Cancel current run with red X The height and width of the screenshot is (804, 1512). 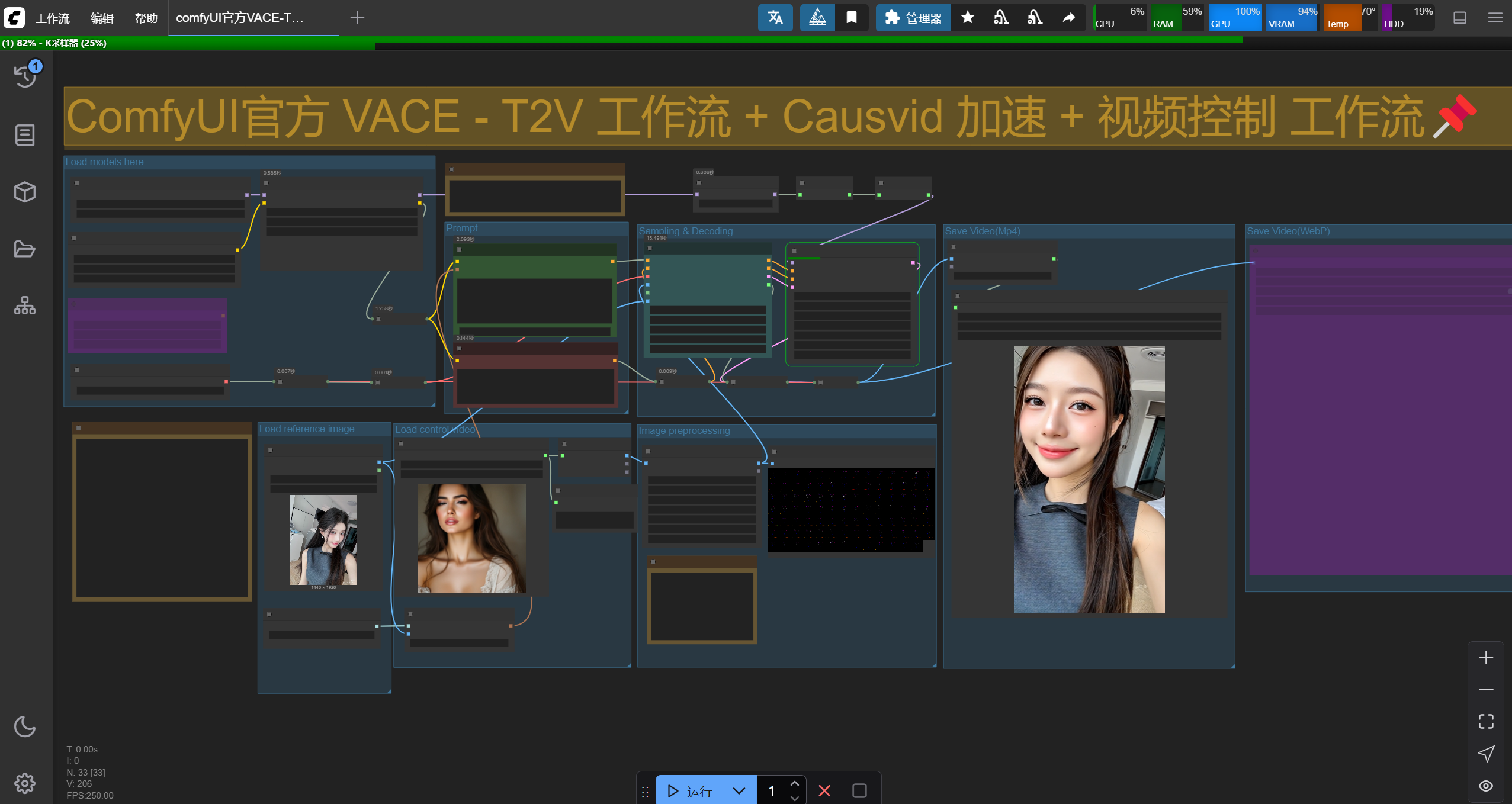click(824, 790)
